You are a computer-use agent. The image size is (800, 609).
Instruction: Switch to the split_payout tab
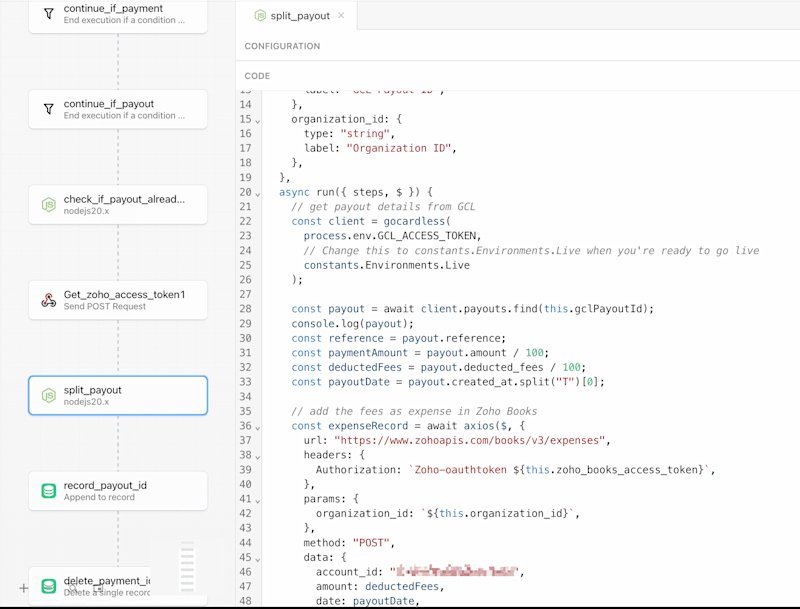299,16
